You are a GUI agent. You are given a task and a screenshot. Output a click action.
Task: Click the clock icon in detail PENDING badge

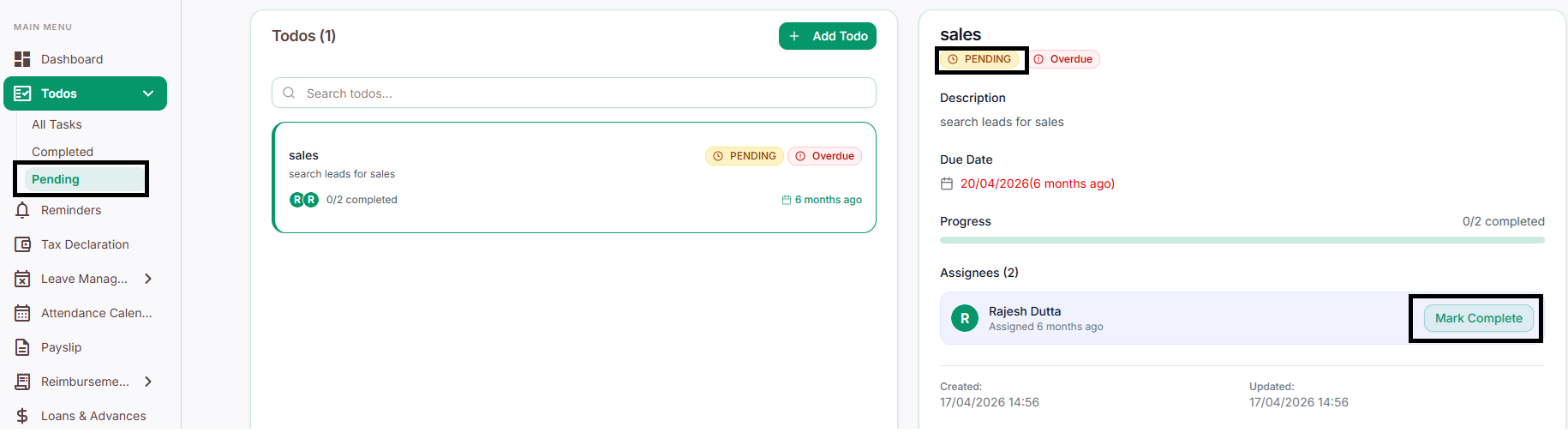click(x=953, y=59)
